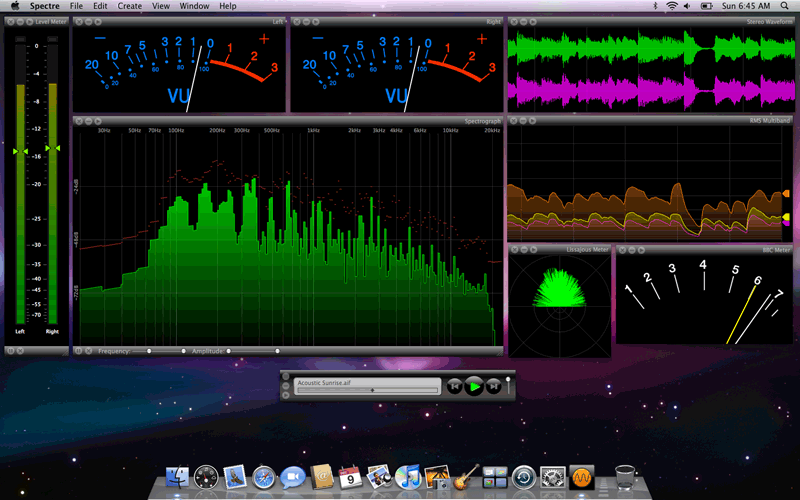The width and height of the screenshot is (800, 500).
Task: Click the Frequency slider maximum handle
Action: [x=184, y=351]
